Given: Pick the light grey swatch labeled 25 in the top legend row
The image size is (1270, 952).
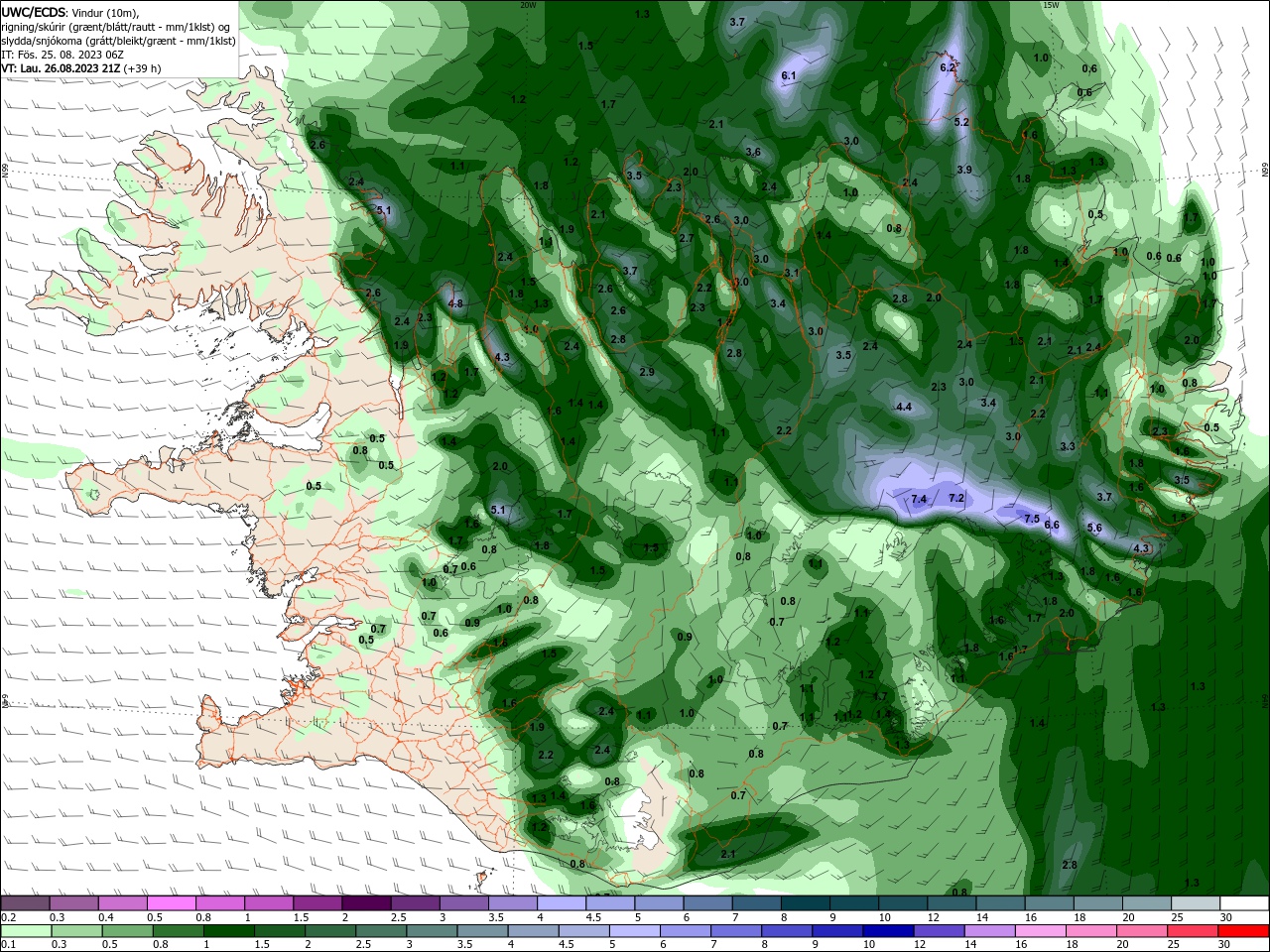Looking at the screenshot, I should (1196, 903).
